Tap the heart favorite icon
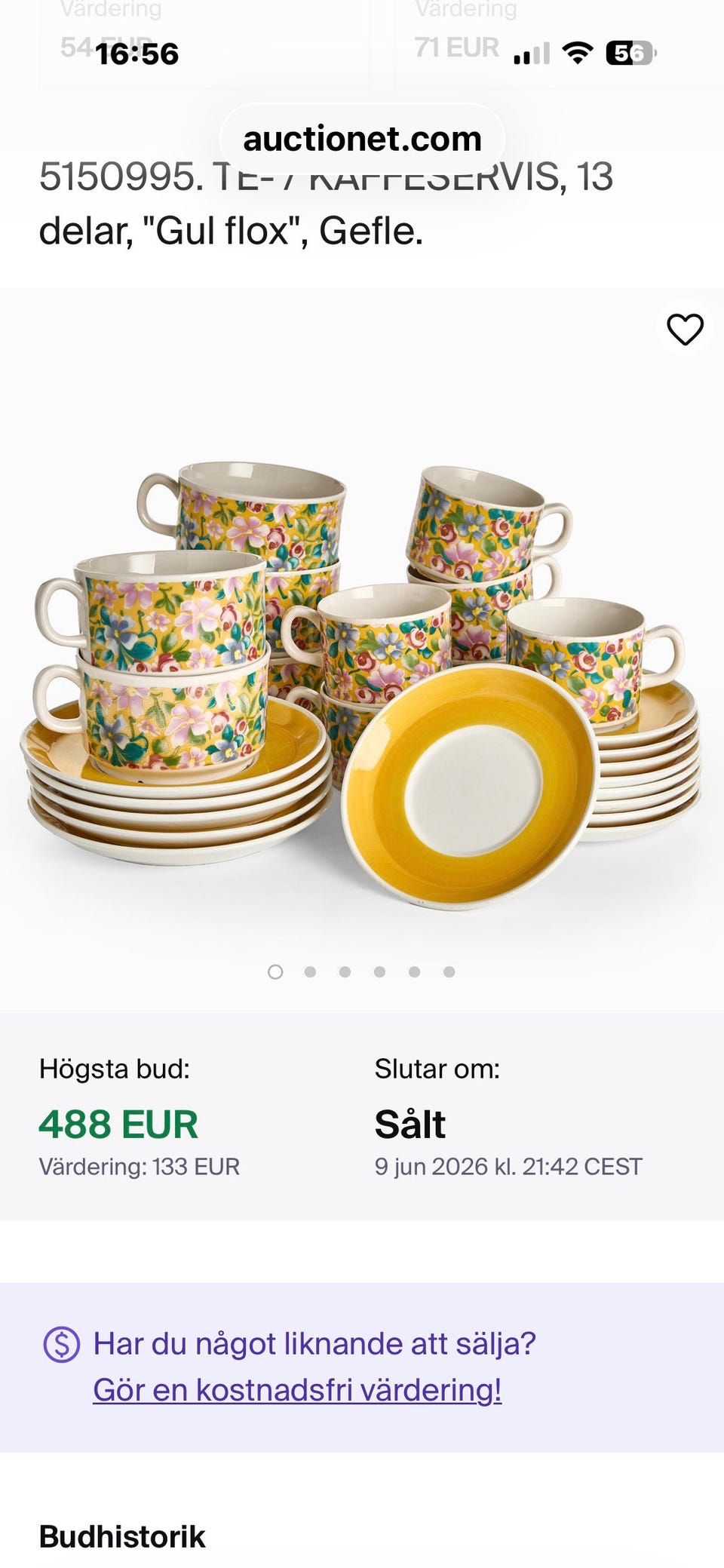Screen dimensions: 724x1568 coord(685,329)
